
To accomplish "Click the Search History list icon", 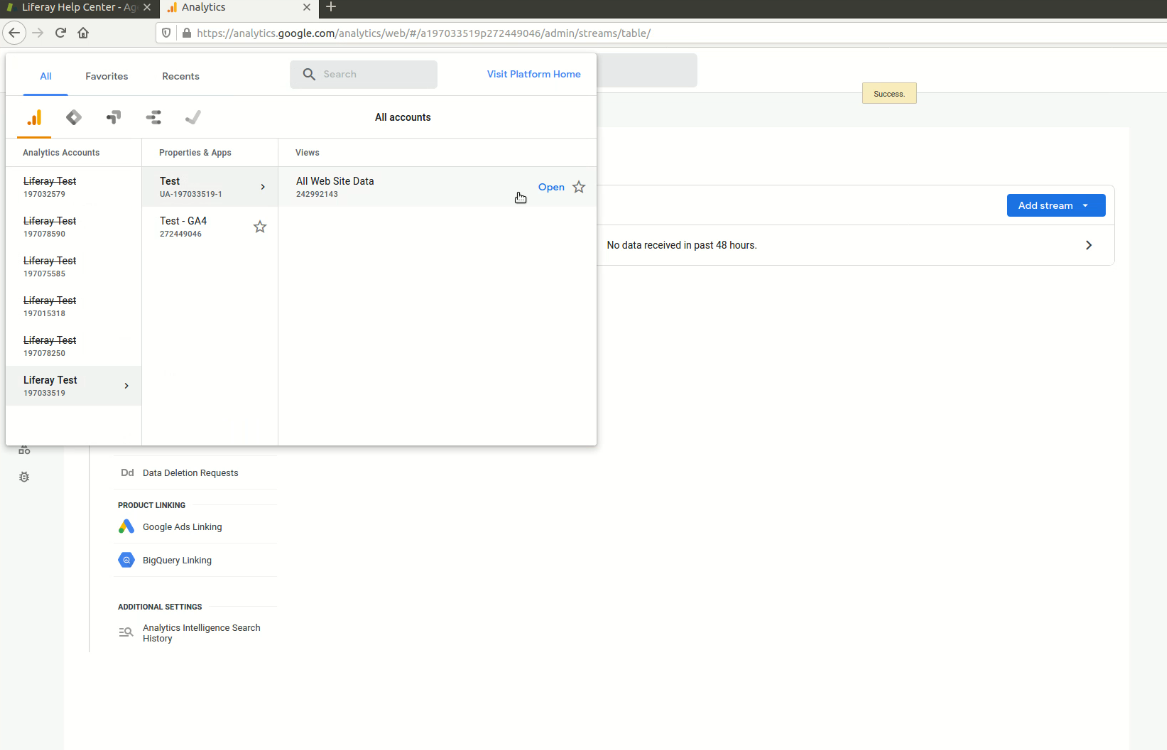I will (x=126, y=633).
